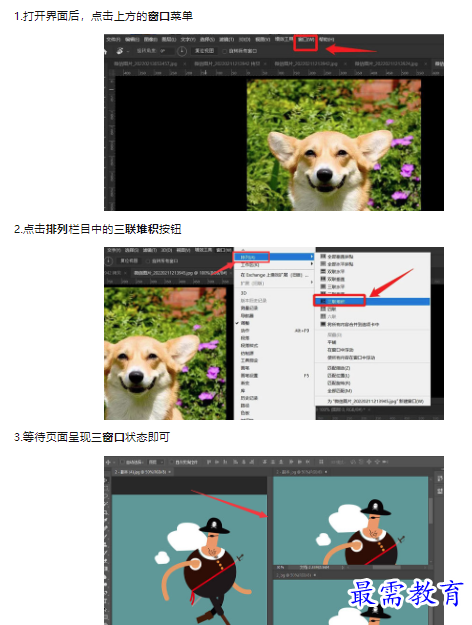Viewport: 472px width, 625px height.
Task: Click the Rotate View tool preset icon
Action: coord(120,51)
